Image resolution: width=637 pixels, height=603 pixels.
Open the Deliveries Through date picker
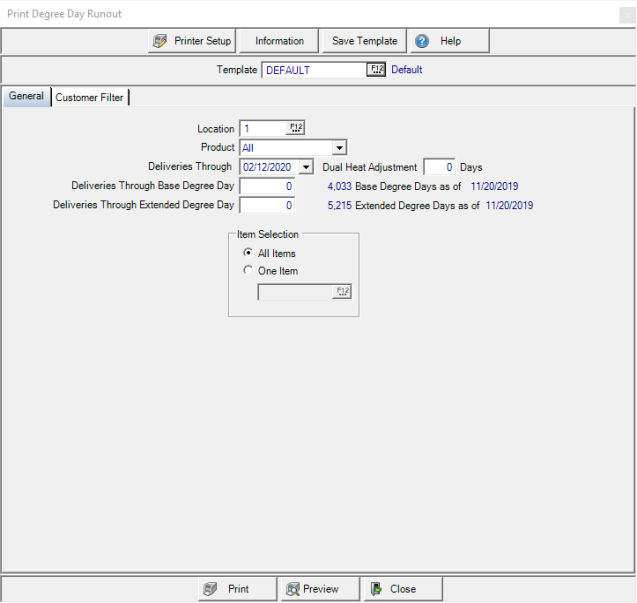pyautogui.click(x=306, y=167)
